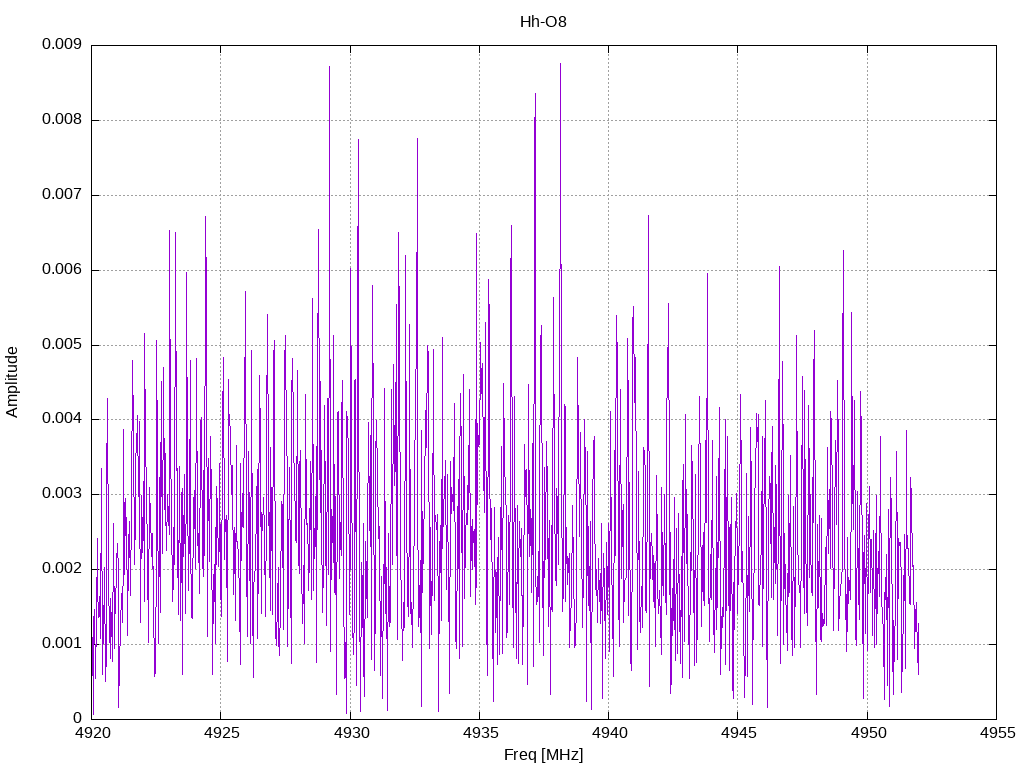This screenshot has height=768, width=1024.
Task: Click the x-axis tick label 4955
Action: coord(997,733)
